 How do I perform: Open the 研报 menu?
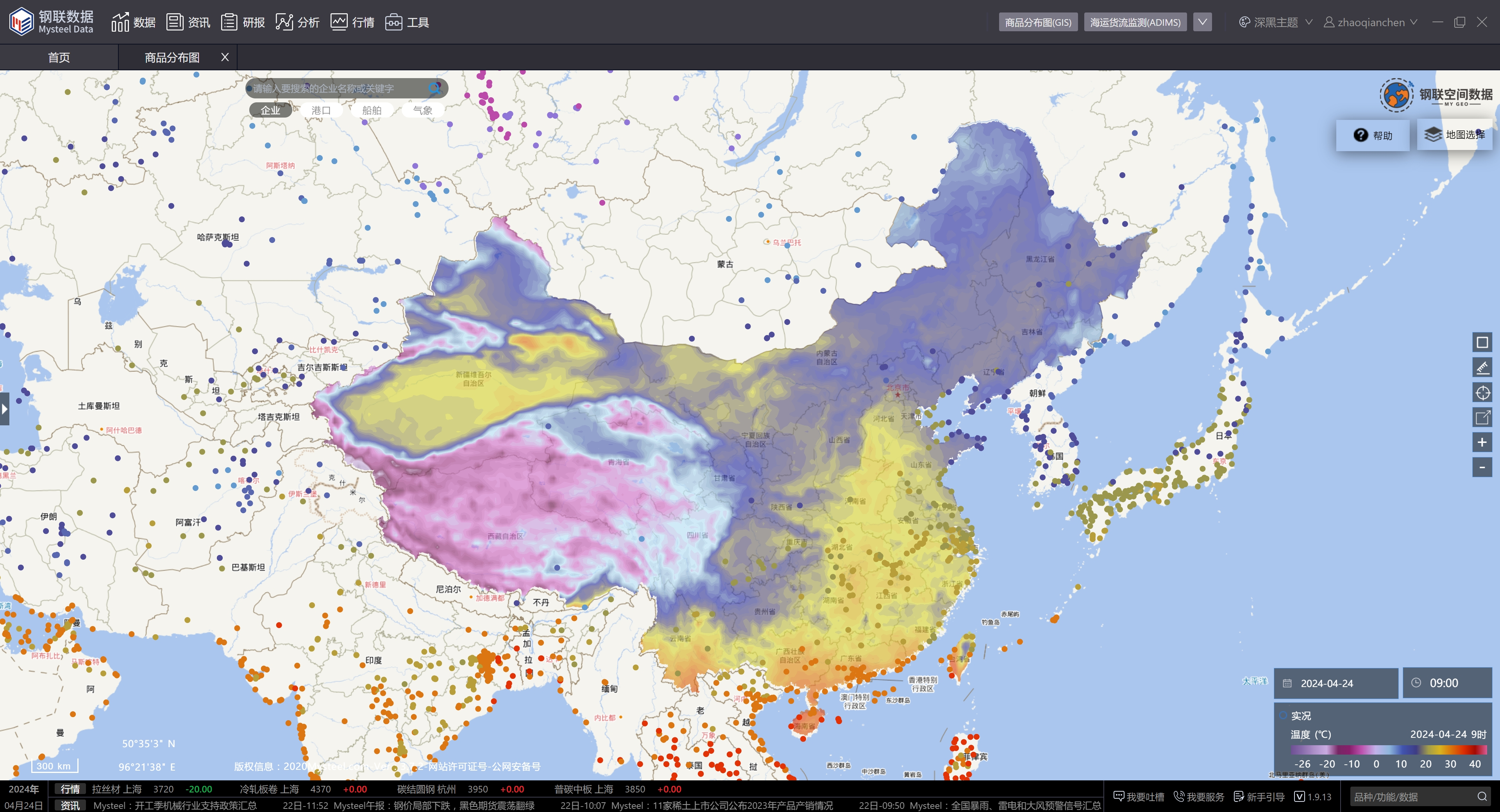click(243, 22)
